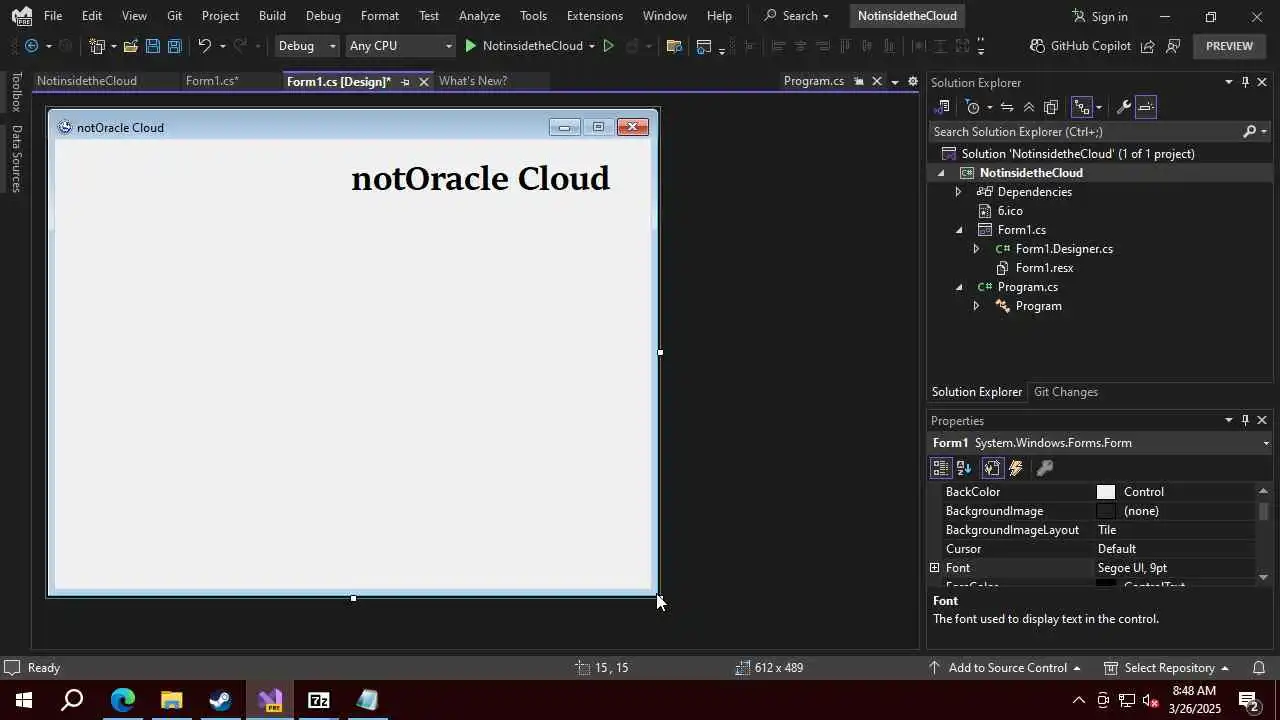The image size is (1280, 720).
Task: Click the Open File folder icon
Action: [x=130, y=46]
